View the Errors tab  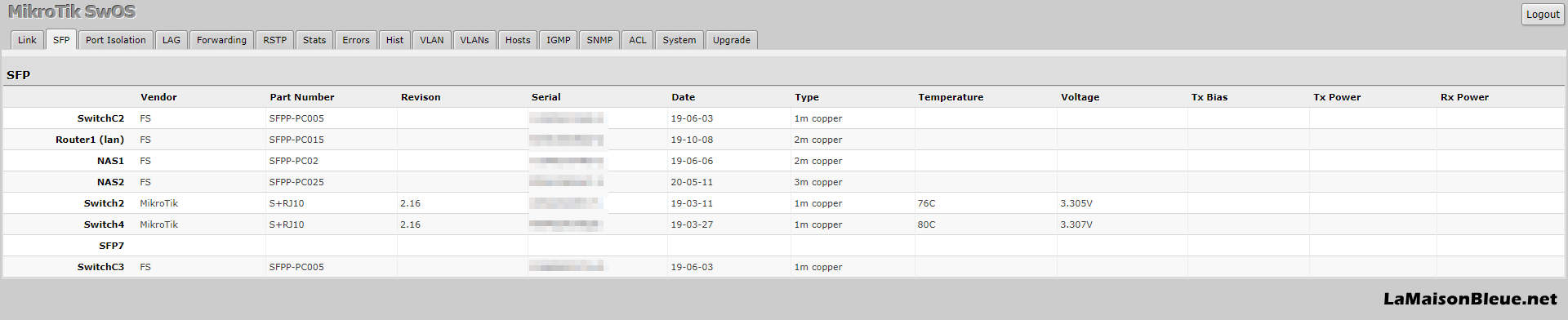click(x=356, y=40)
